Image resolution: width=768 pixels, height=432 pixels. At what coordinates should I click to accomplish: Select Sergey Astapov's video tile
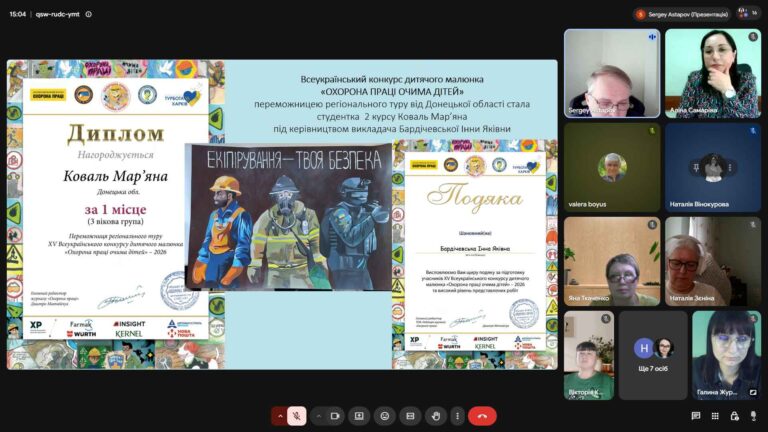click(x=612, y=73)
